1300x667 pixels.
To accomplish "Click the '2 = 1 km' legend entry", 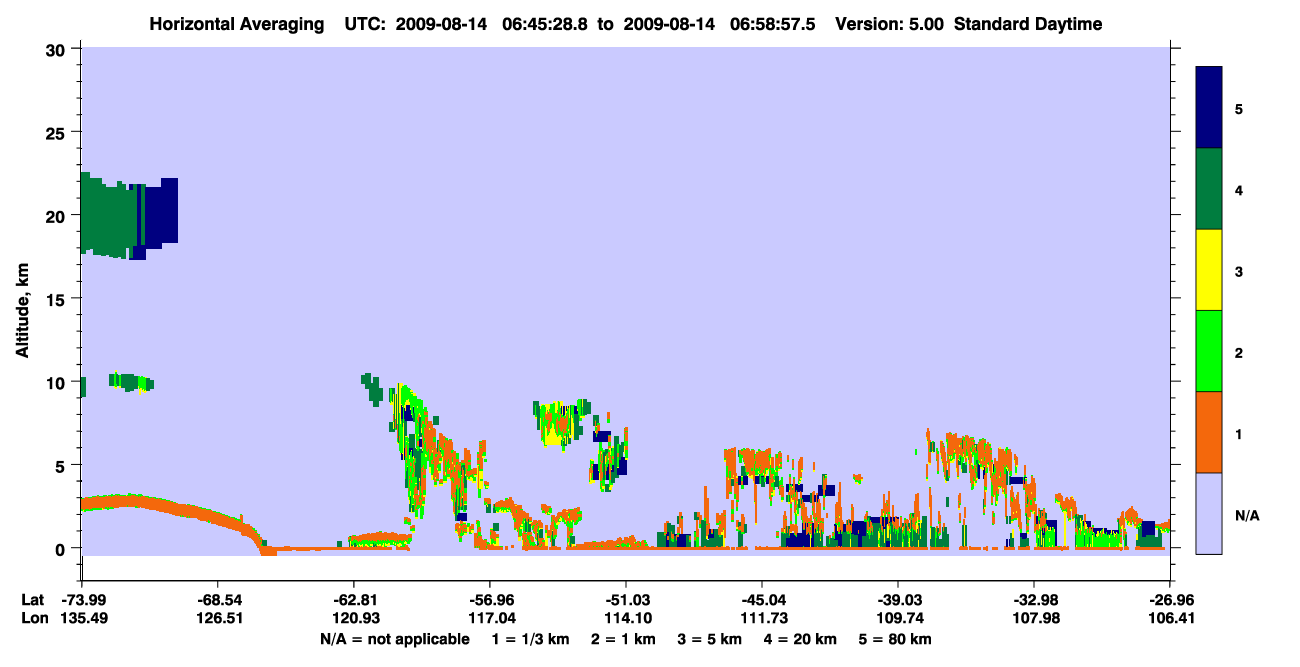I will pos(625,639).
